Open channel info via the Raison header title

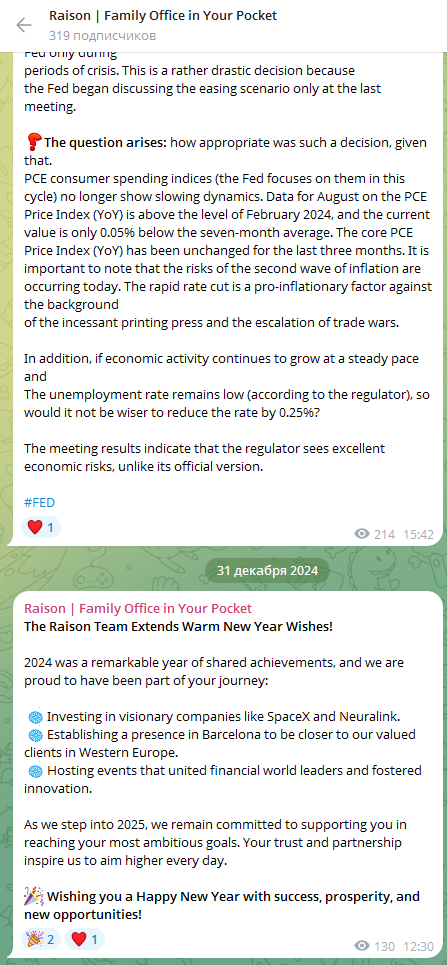tap(163, 16)
